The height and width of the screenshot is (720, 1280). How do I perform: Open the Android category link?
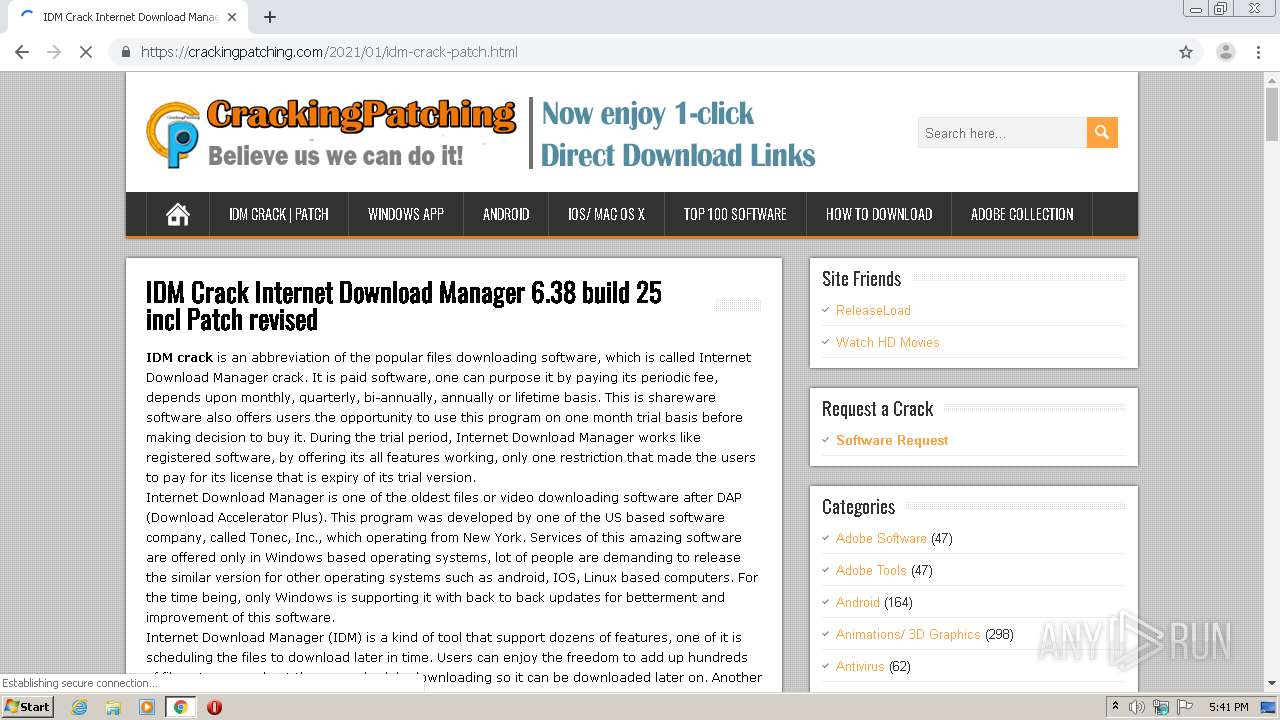click(858, 602)
